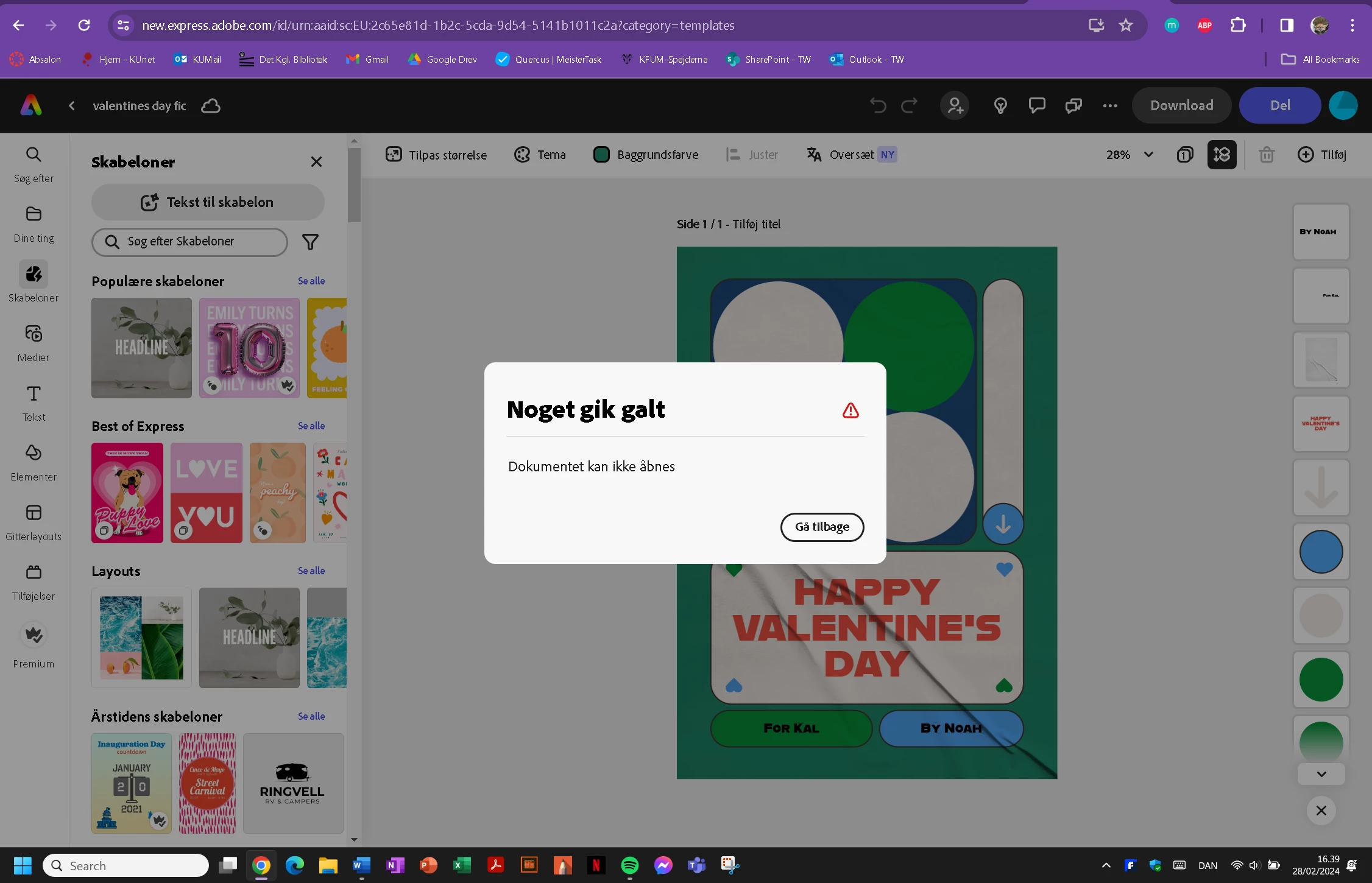
Task: Click the Søg efter Skabeloner search field
Action: tap(189, 242)
